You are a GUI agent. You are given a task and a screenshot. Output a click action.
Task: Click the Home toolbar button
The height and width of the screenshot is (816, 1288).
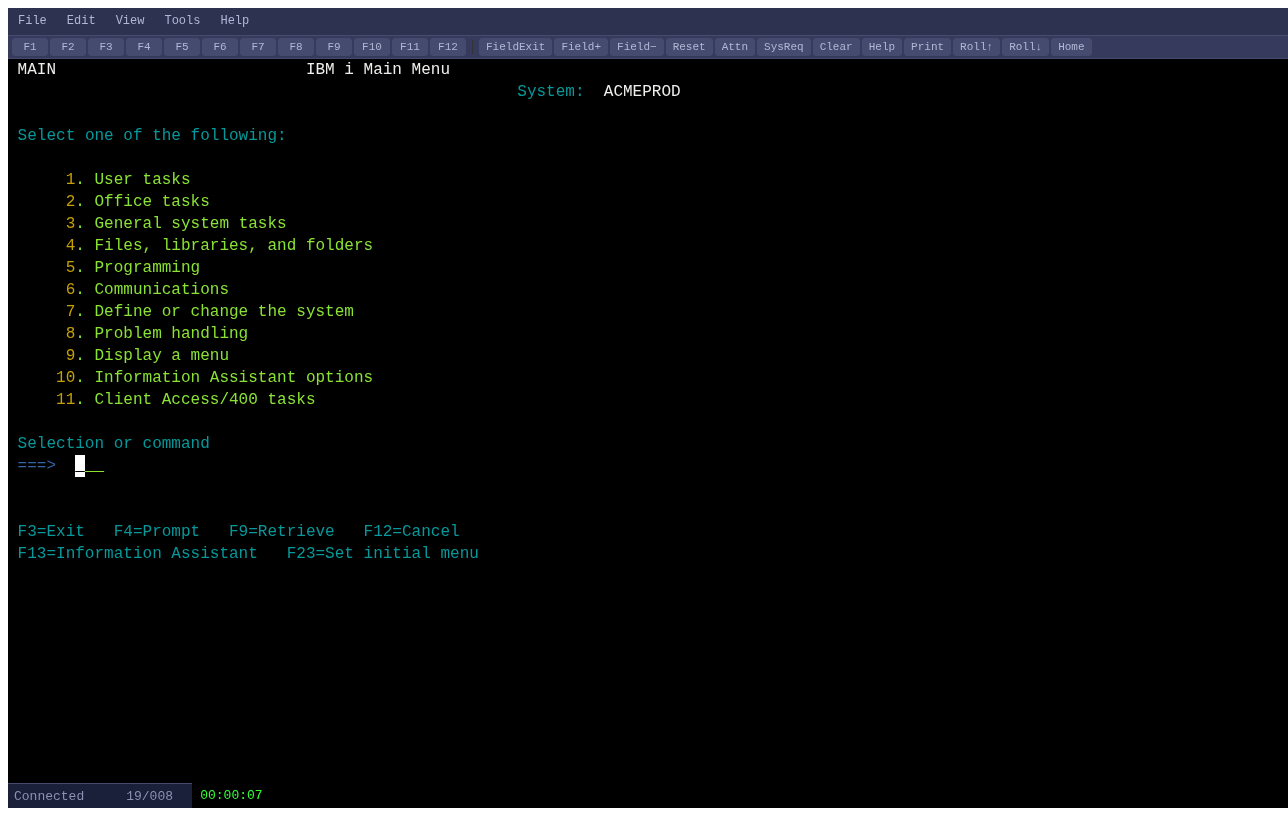(1071, 47)
